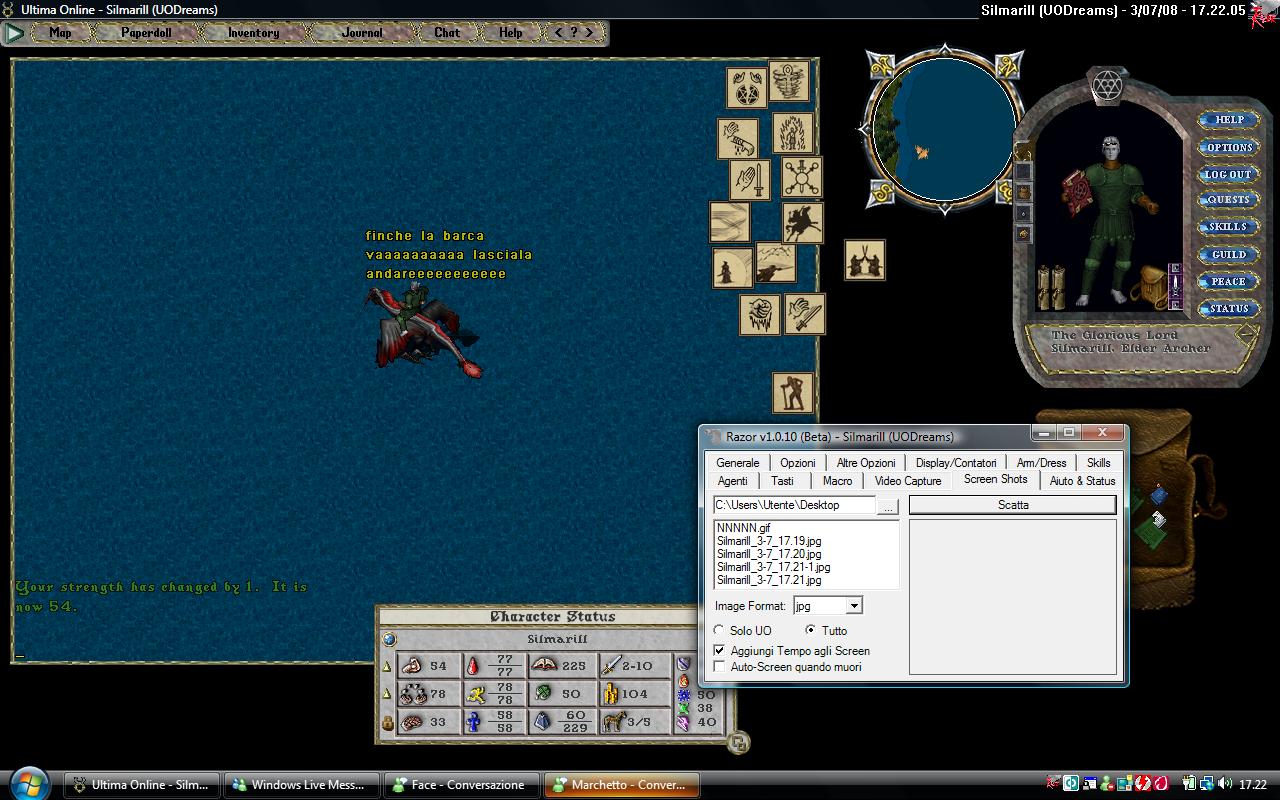Open the Journal menu
Screen dimensions: 1280x800
pyautogui.click(x=361, y=33)
